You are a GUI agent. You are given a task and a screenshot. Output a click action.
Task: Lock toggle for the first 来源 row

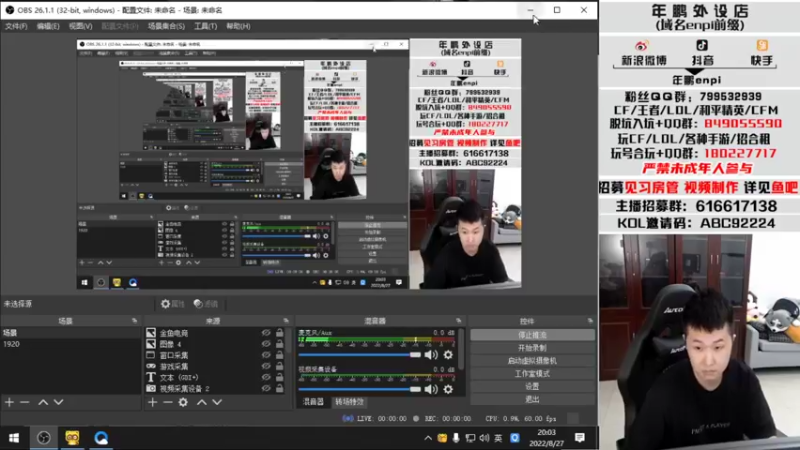280,333
